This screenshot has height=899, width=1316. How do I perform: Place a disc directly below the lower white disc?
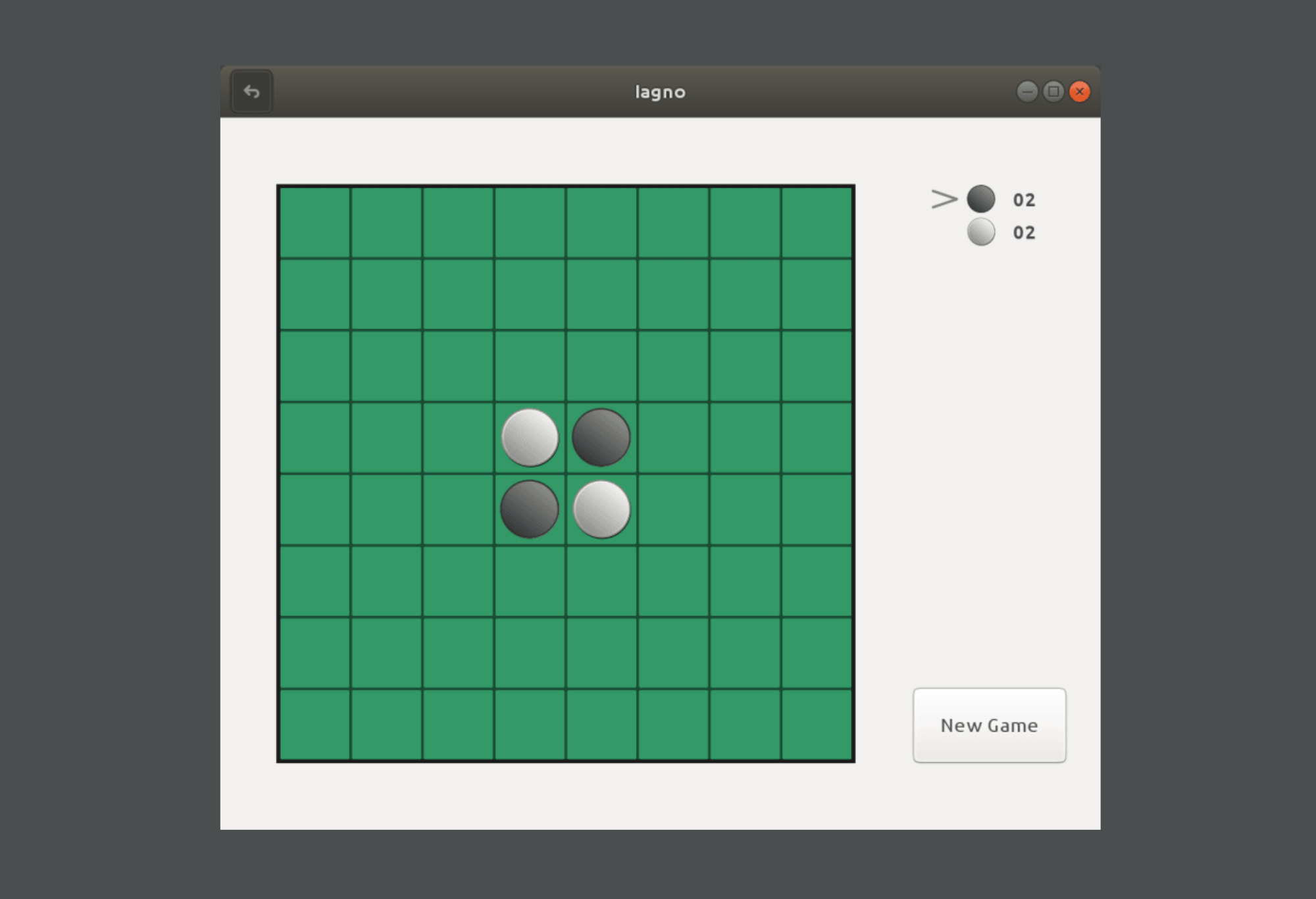[x=601, y=581]
